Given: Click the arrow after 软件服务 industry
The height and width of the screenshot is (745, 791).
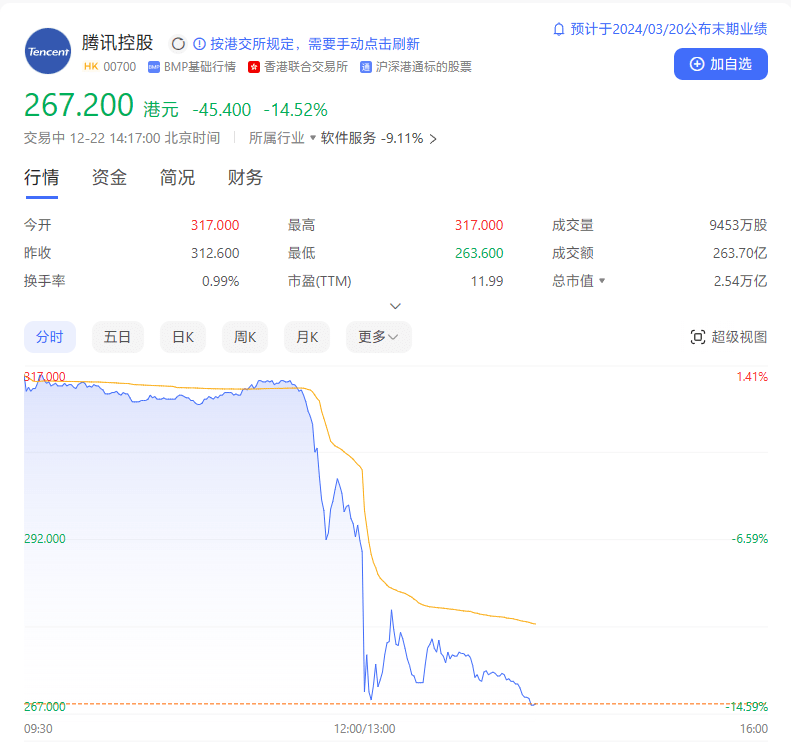Looking at the screenshot, I should [433, 139].
